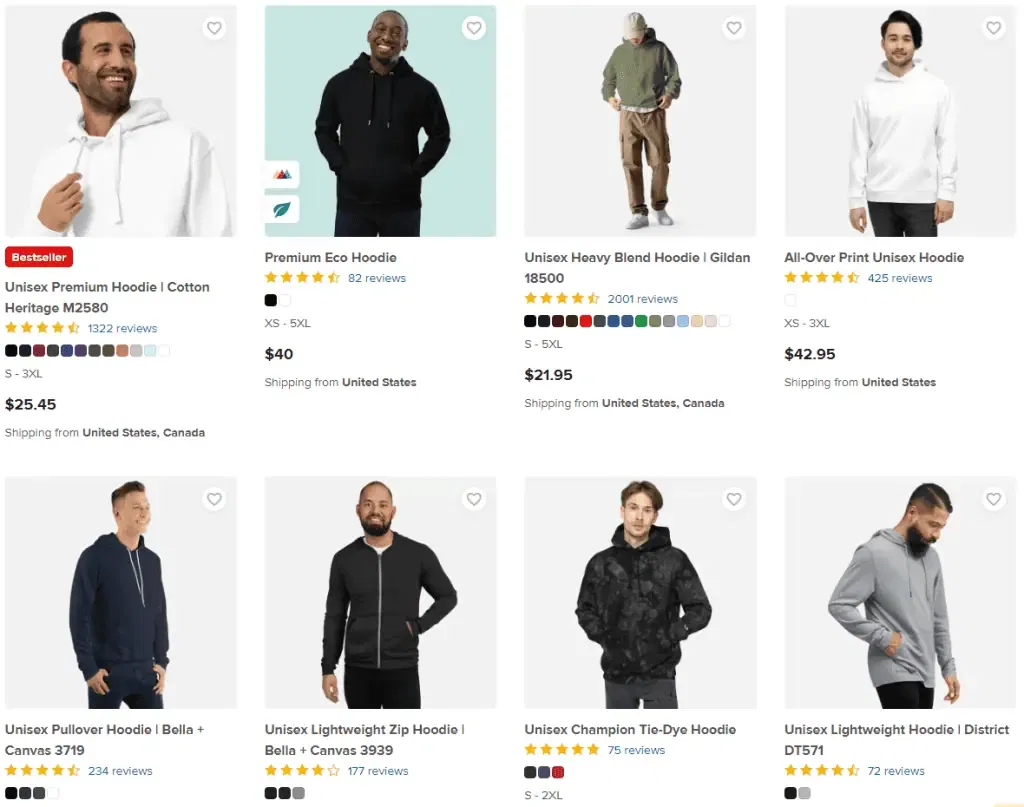The image size is (1024, 807).
Task: Favorite the District DT571 hoodie
Action: tap(994, 499)
